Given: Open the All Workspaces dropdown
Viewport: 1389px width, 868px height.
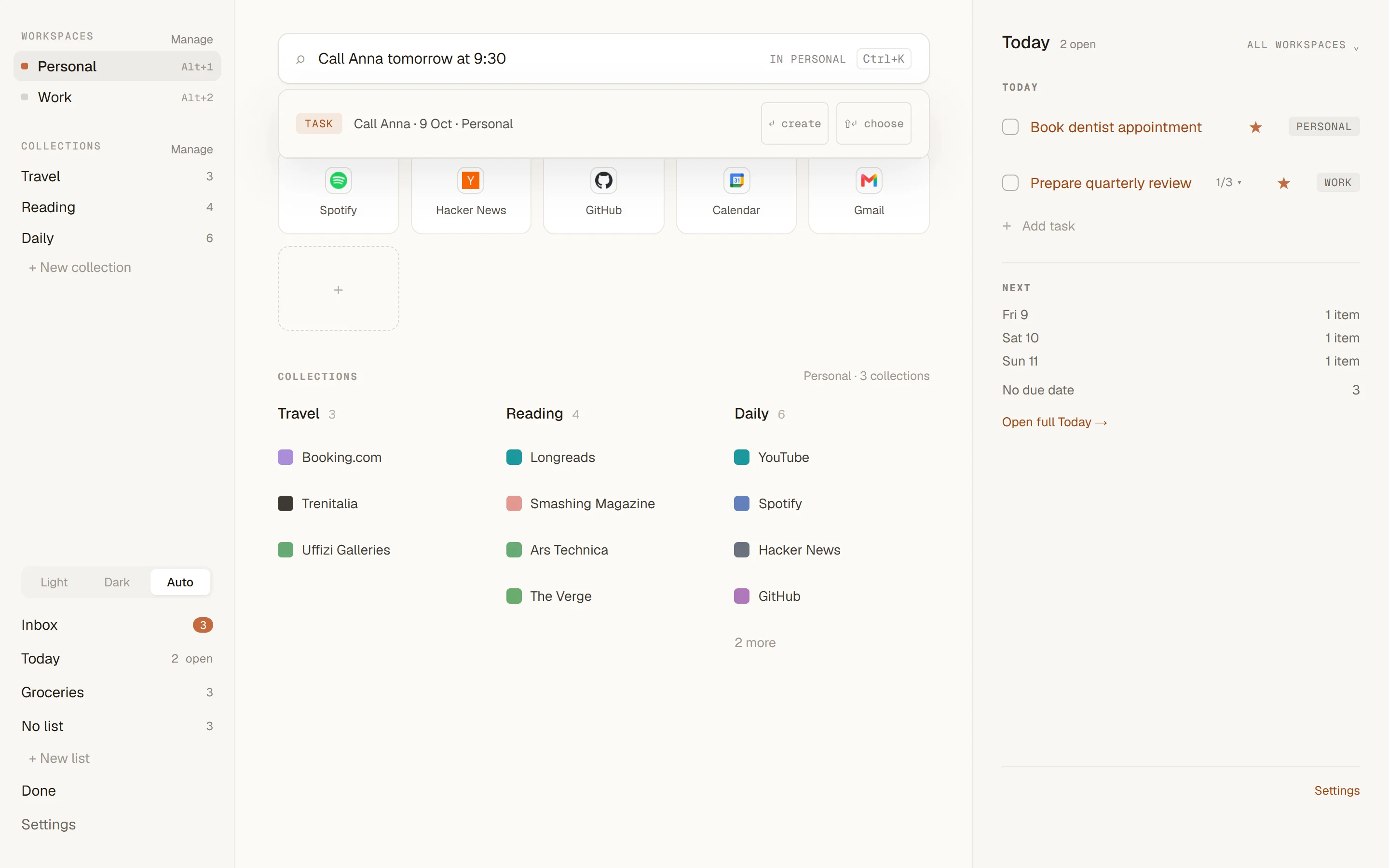Looking at the screenshot, I should click(x=1303, y=45).
